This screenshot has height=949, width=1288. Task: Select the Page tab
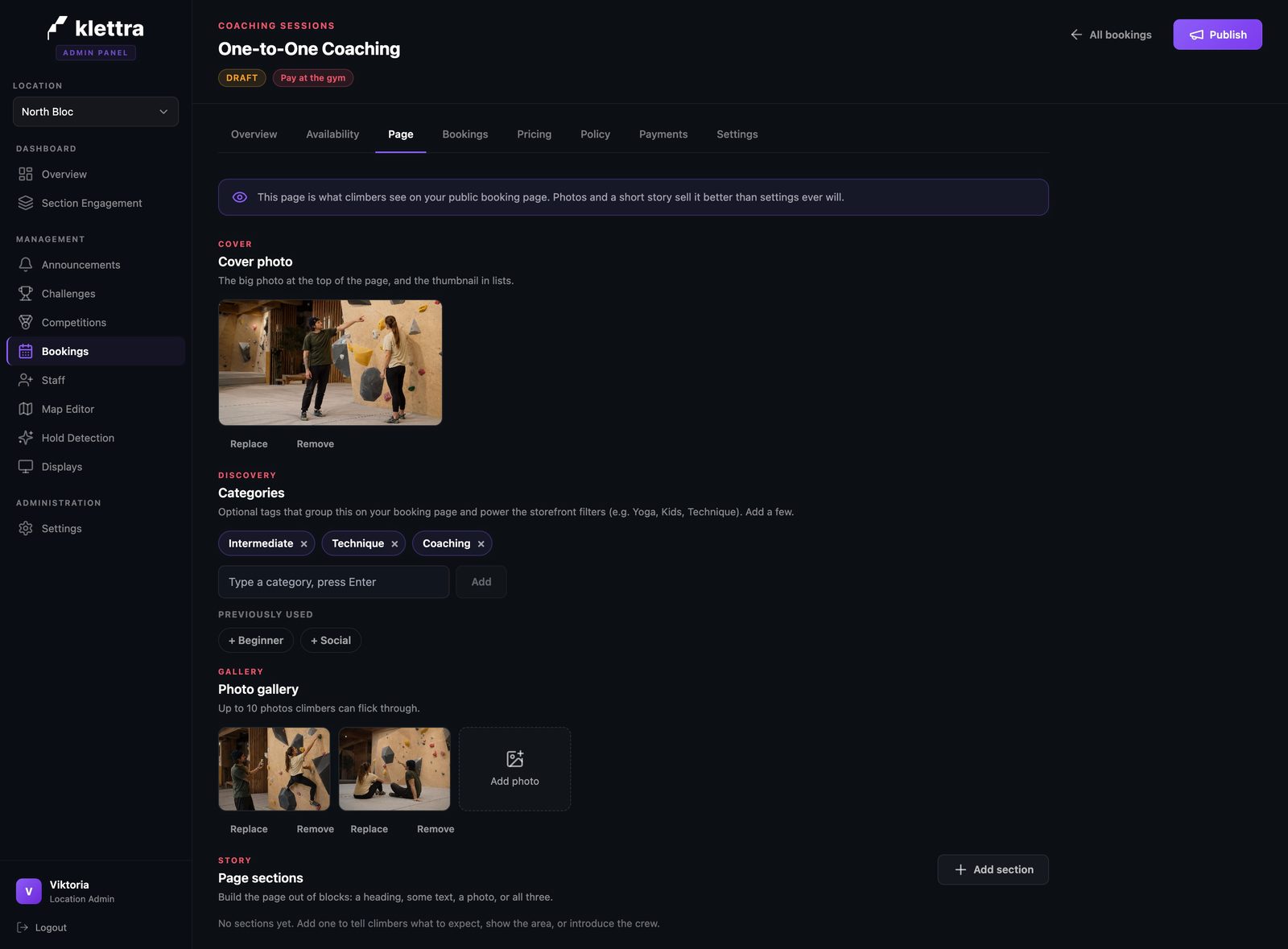tap(401, 134)
